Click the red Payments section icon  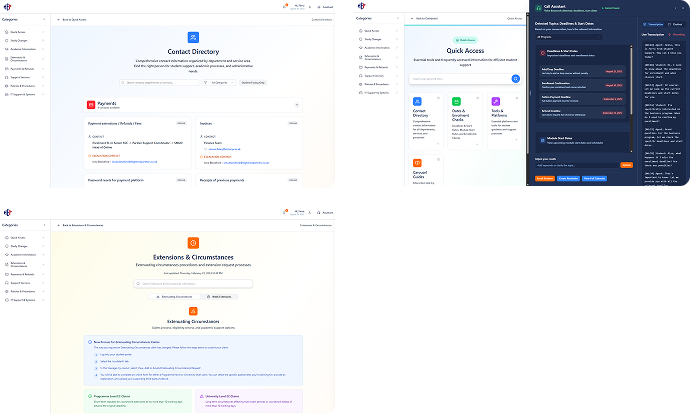tap(91, 103)
